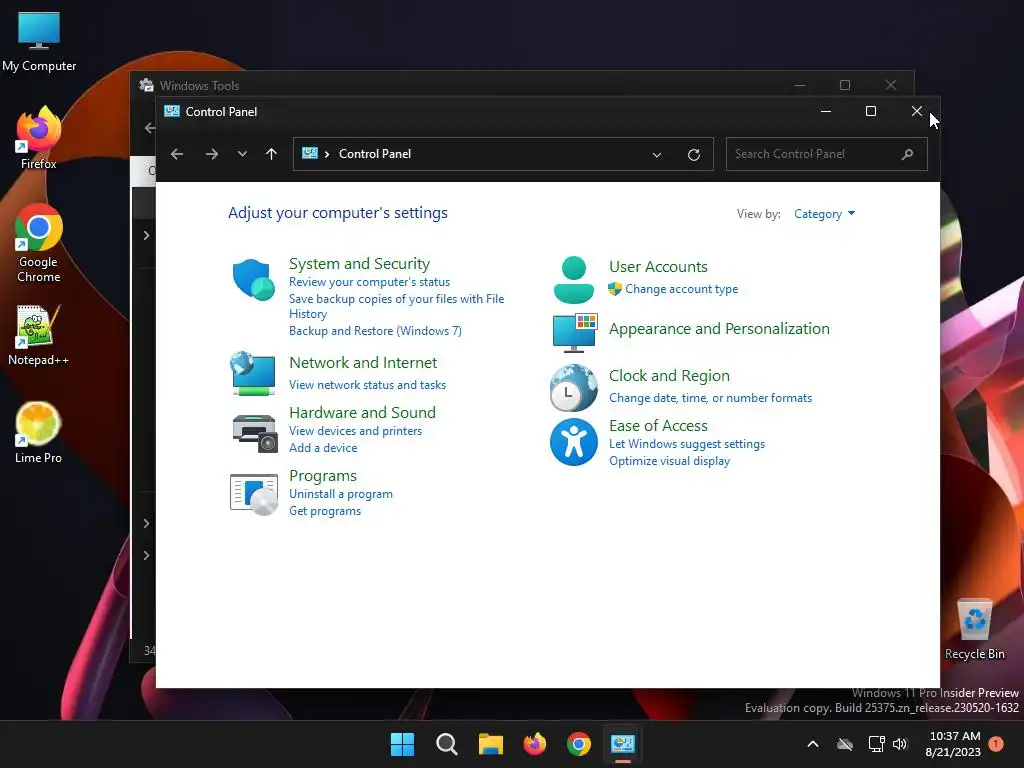
Task: Open the clock and date in taskbar
Action: pyautogui.click(x=953, y=744)
